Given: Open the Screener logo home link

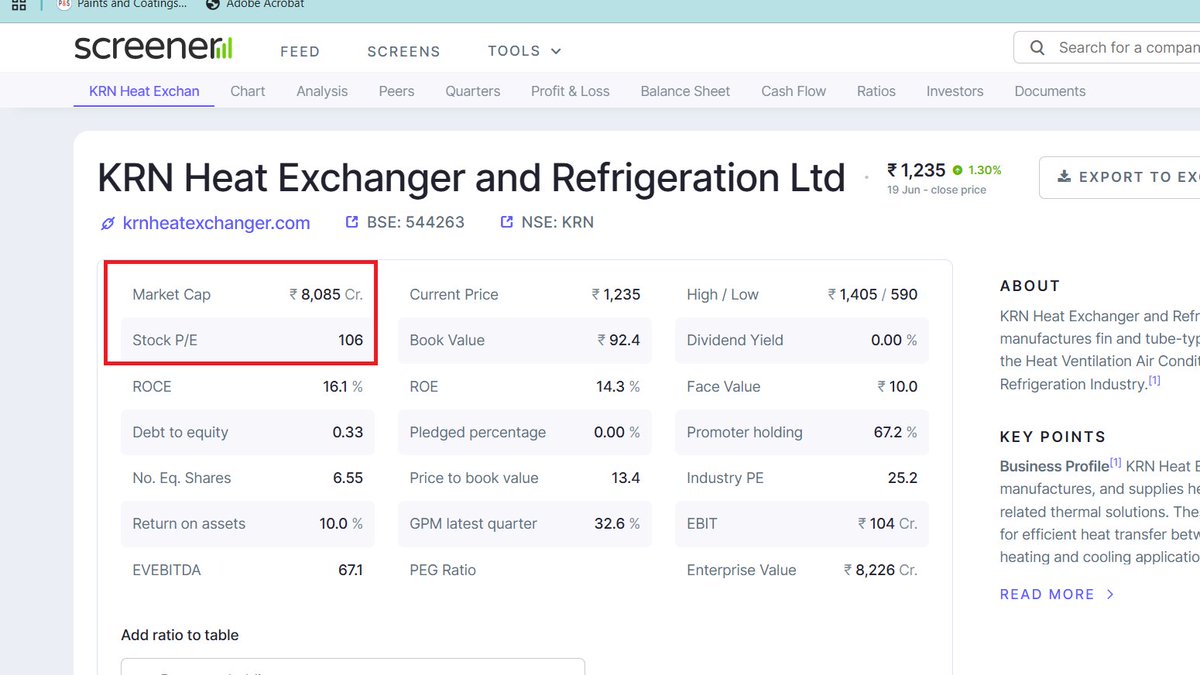Looking at the screenshot, I should click(153, 47).
